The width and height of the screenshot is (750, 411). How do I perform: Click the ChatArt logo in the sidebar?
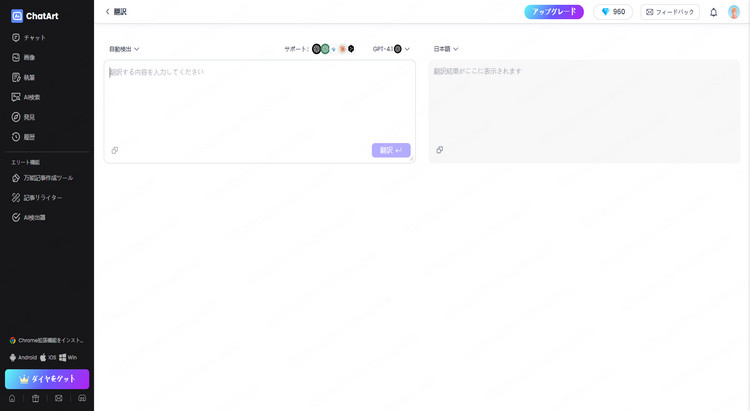[34, 16]
